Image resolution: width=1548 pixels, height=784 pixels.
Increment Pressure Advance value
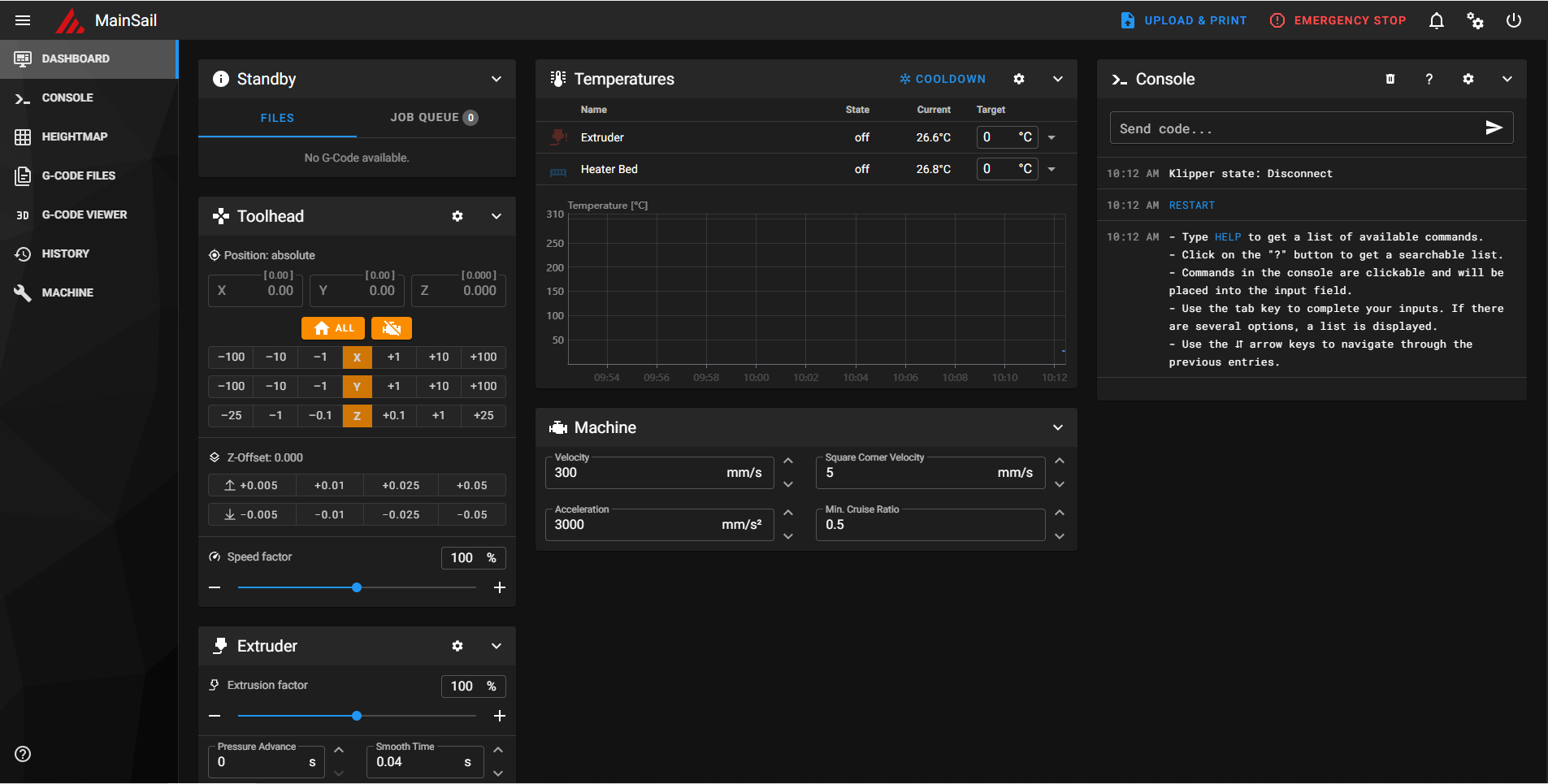click(x=339, y=750)
